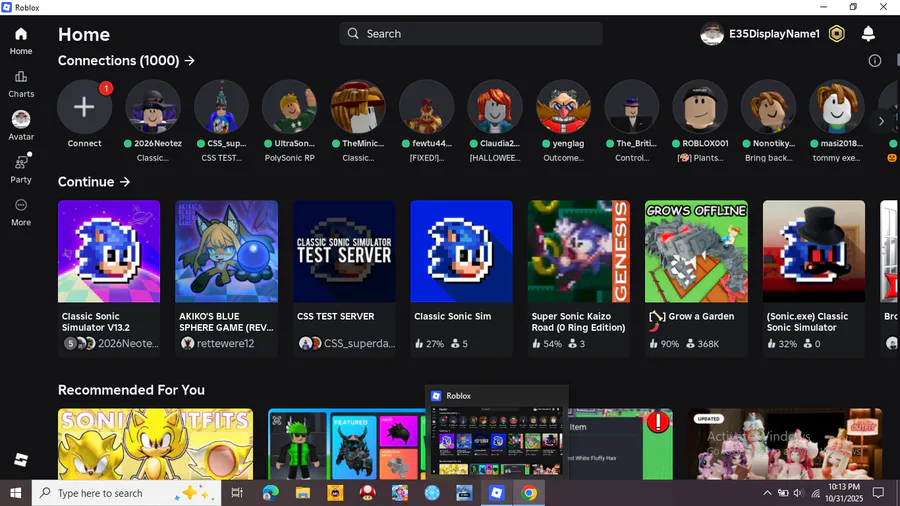Open Classic Sonic Simulator V13.2 thumbnail
900x506 pixels.
coord(109,251)
